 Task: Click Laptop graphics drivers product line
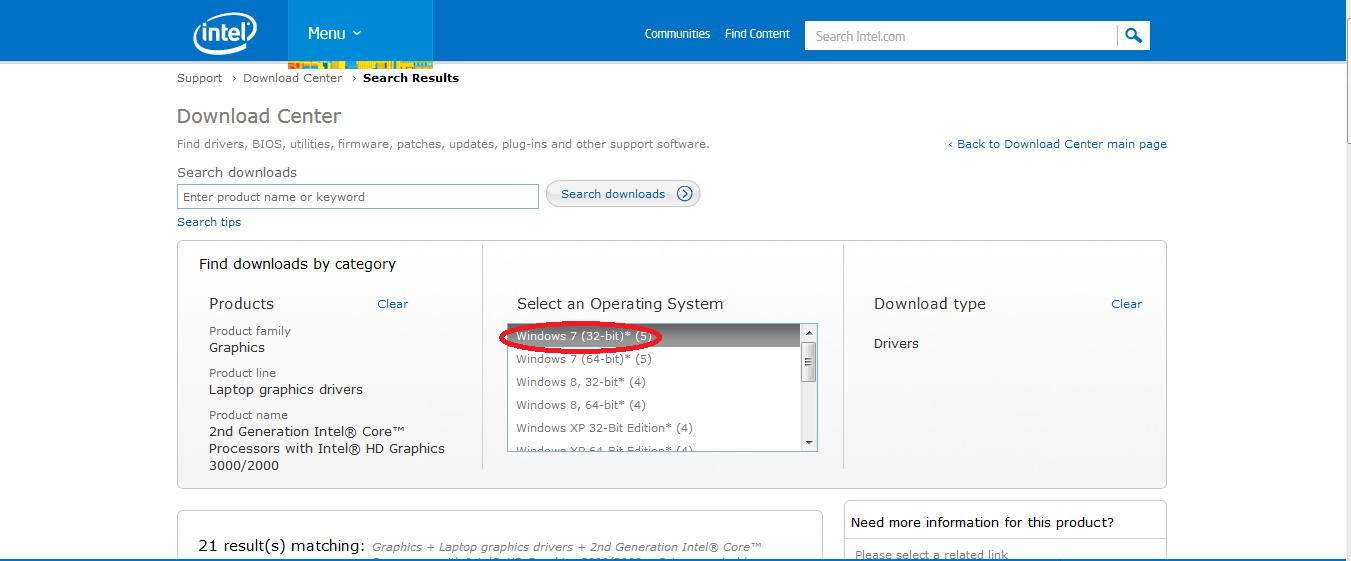pyautogui.click(x=286, y=390)
